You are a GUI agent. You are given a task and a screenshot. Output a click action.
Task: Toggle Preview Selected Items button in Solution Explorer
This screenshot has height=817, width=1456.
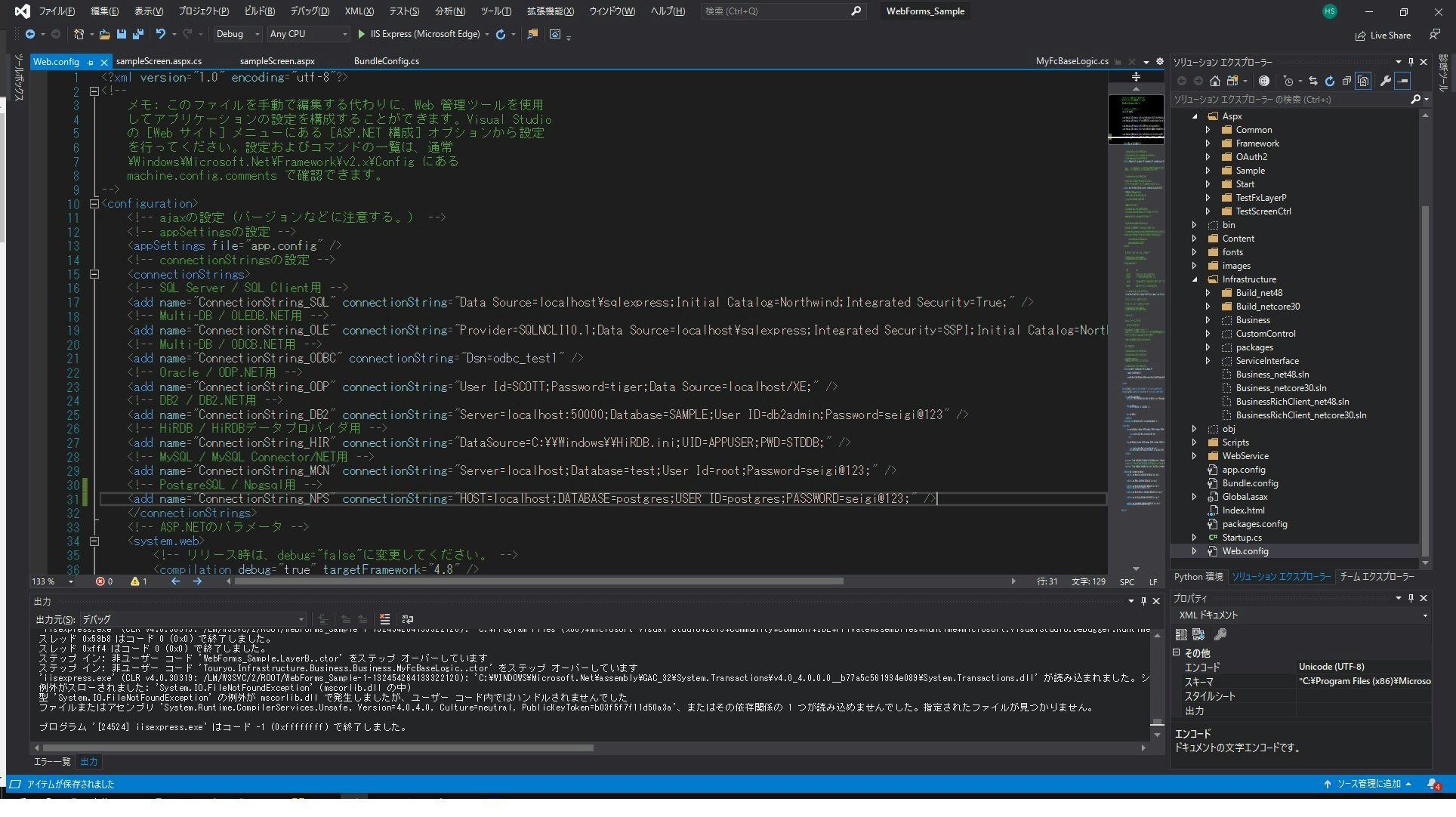point(1402,81)
